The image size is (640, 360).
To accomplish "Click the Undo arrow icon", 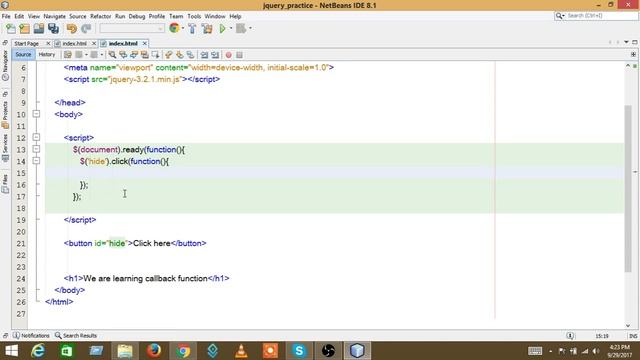I will [72, 29].
